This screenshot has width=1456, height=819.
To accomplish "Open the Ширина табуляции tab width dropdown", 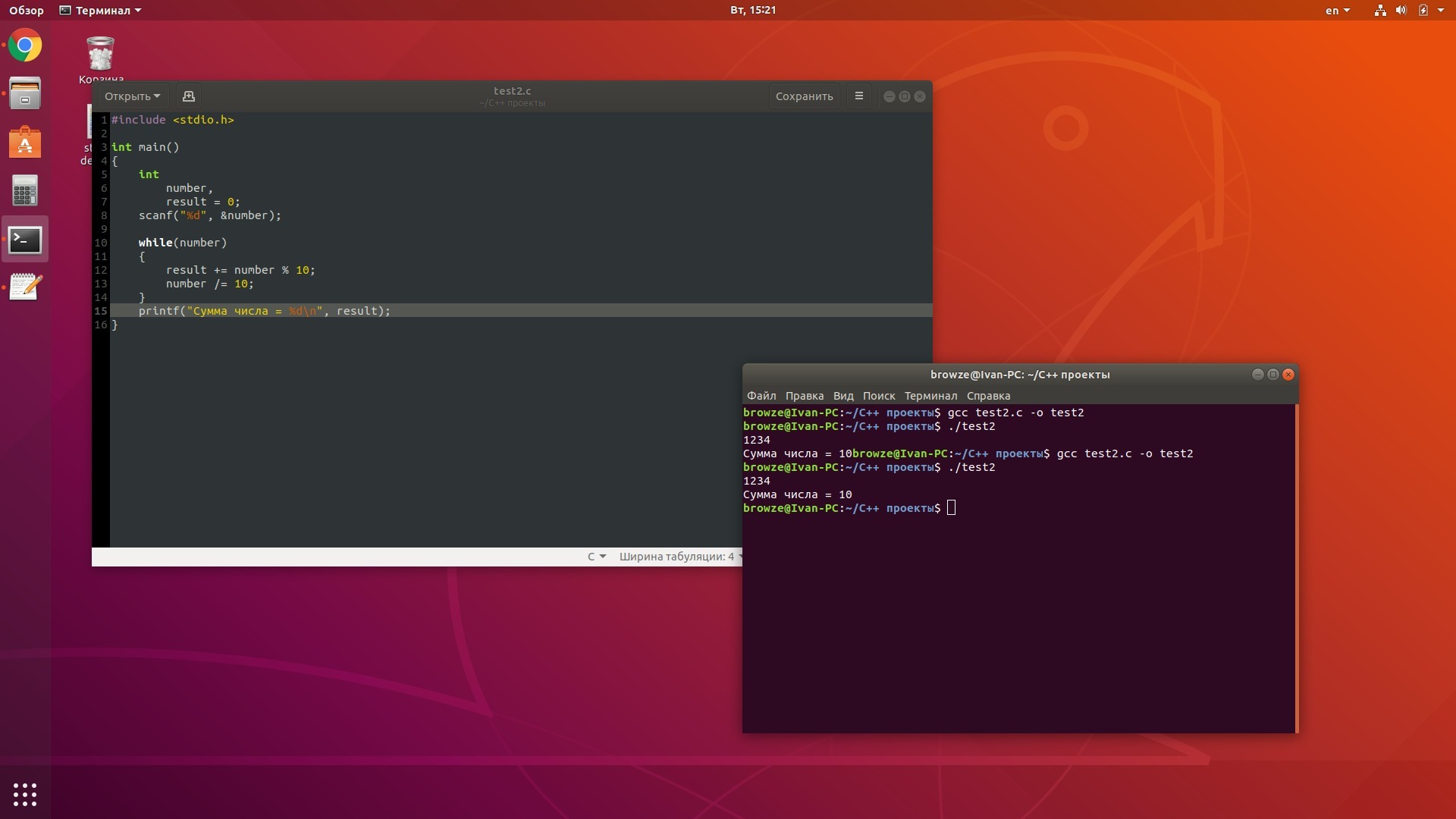I will coord(679,557).
